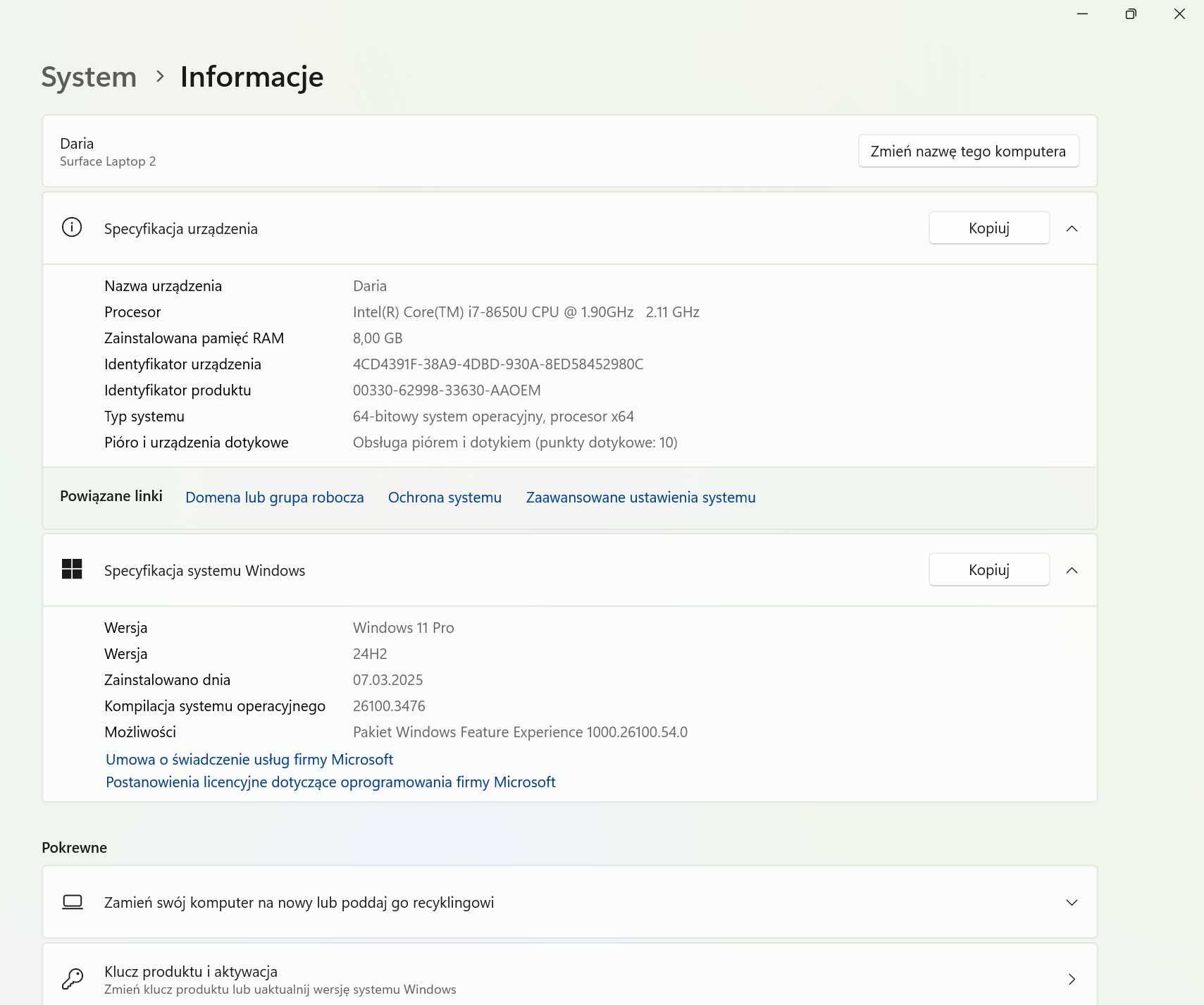Click the OS build value 26100.3476
Image resolution: width=1204 pixels, height=1005 pixels.
click(389, 705)
